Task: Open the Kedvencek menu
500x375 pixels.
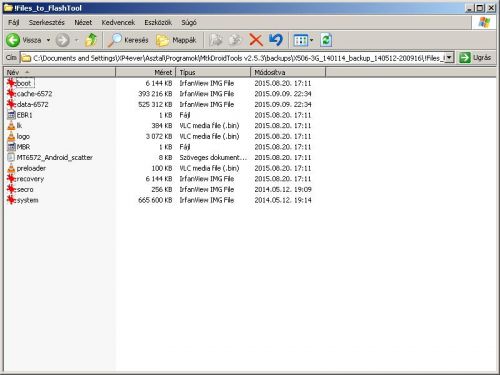Action: [x=118, y=22]
